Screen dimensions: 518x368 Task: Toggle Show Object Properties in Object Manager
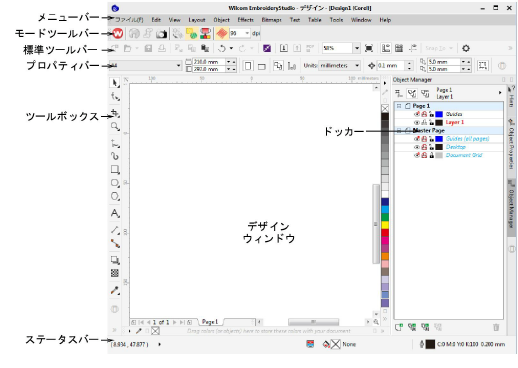coord(399,94)
